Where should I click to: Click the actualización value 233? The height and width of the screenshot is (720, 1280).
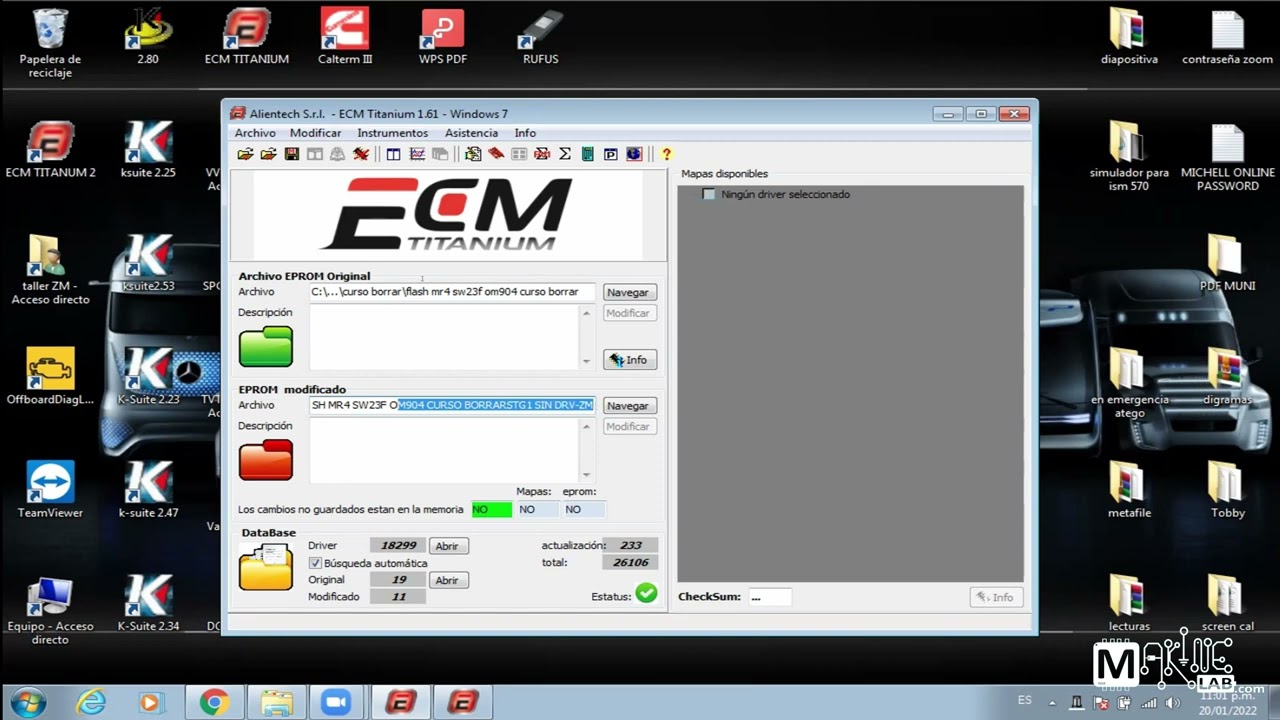click(630, 545)
